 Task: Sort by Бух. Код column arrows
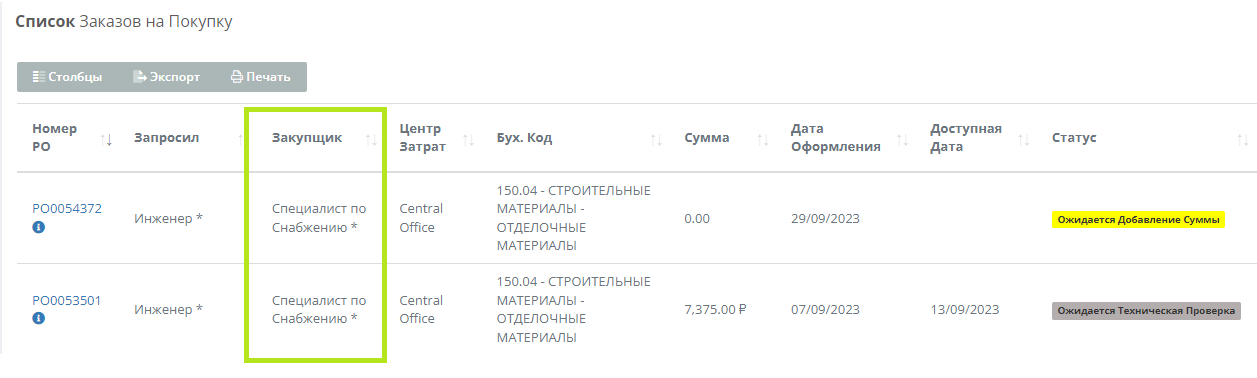click(656, 138)
